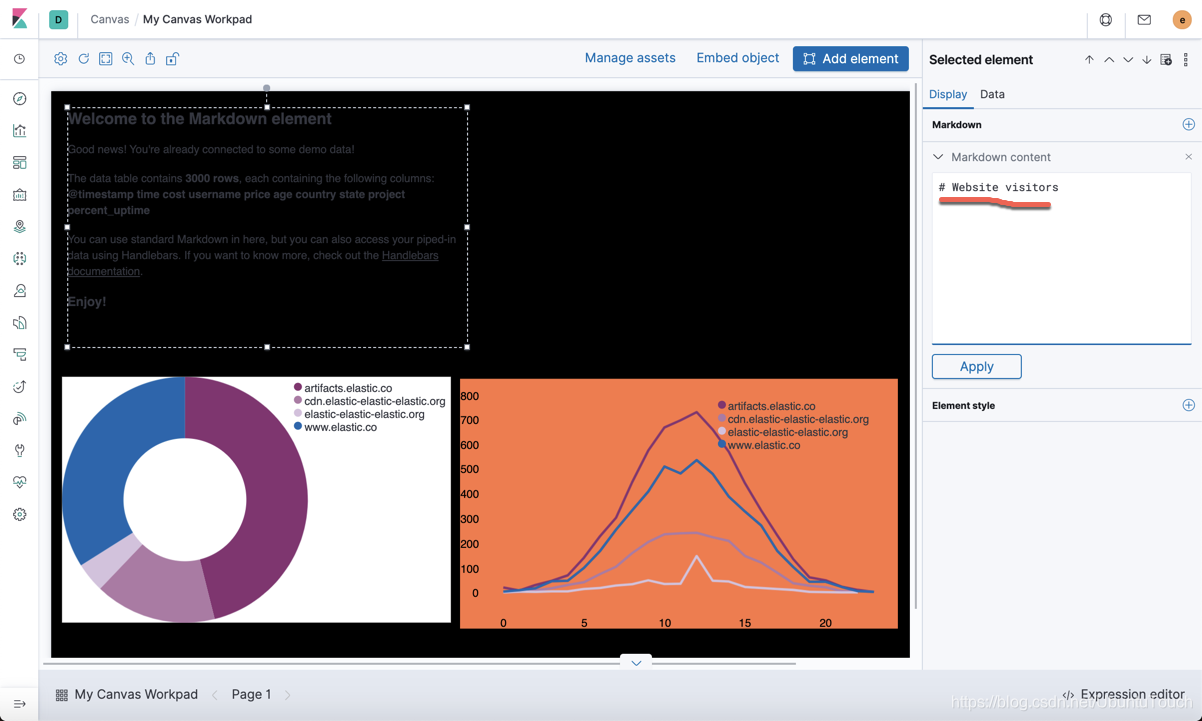
Task: Open Maps from the sidebar
Action: (x=19, y=227)
